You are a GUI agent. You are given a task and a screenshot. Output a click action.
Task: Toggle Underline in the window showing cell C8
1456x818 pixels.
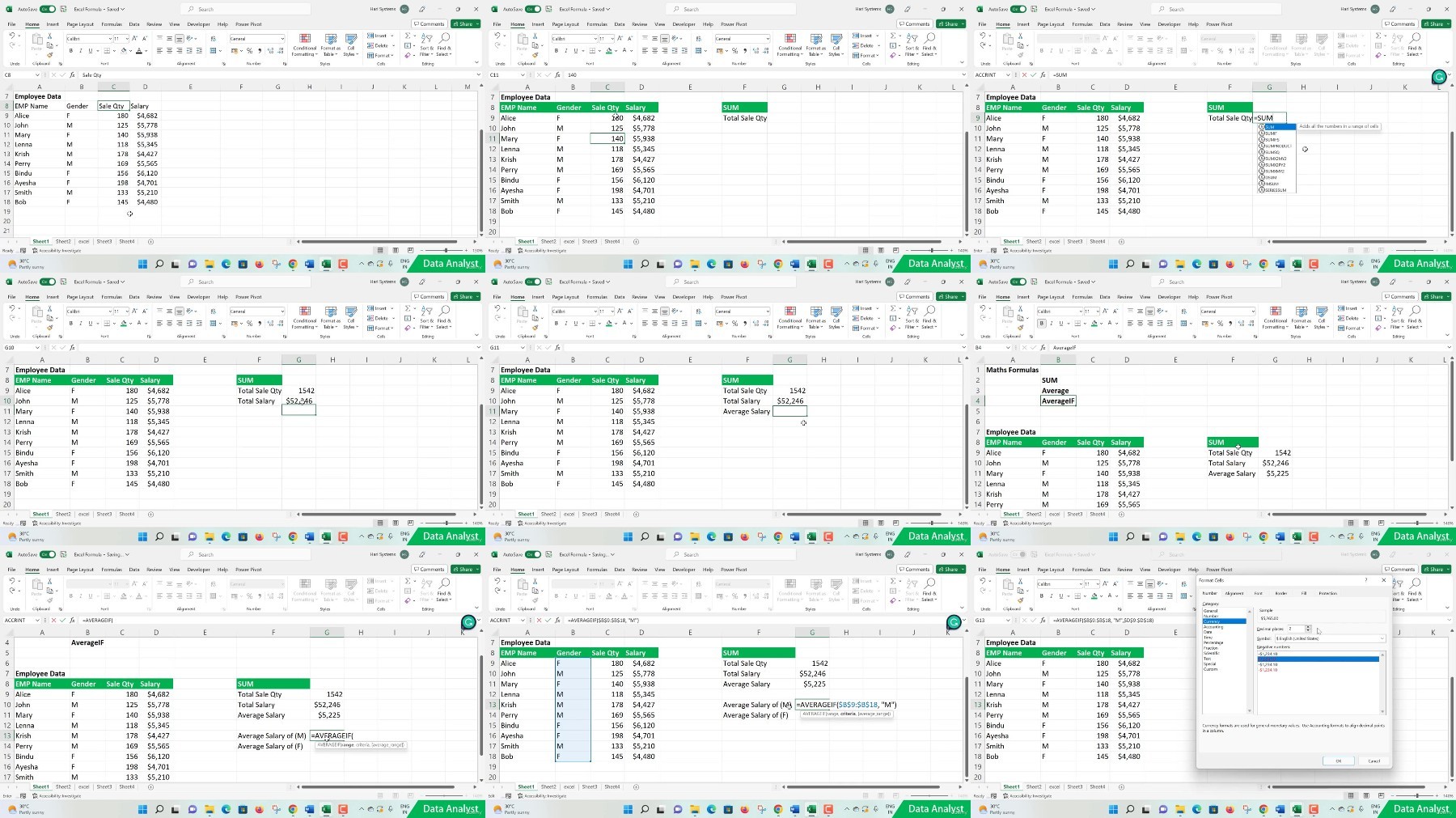point(90,50)
